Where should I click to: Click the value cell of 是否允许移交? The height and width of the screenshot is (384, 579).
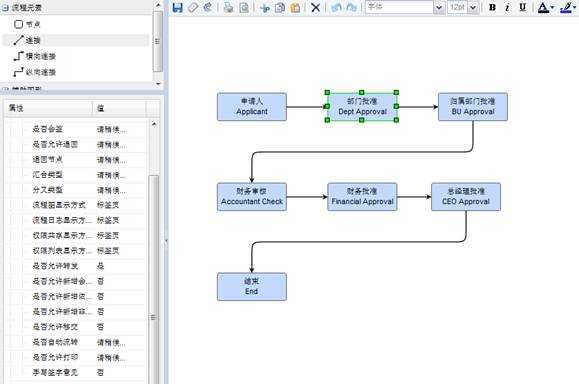(120, 327)
